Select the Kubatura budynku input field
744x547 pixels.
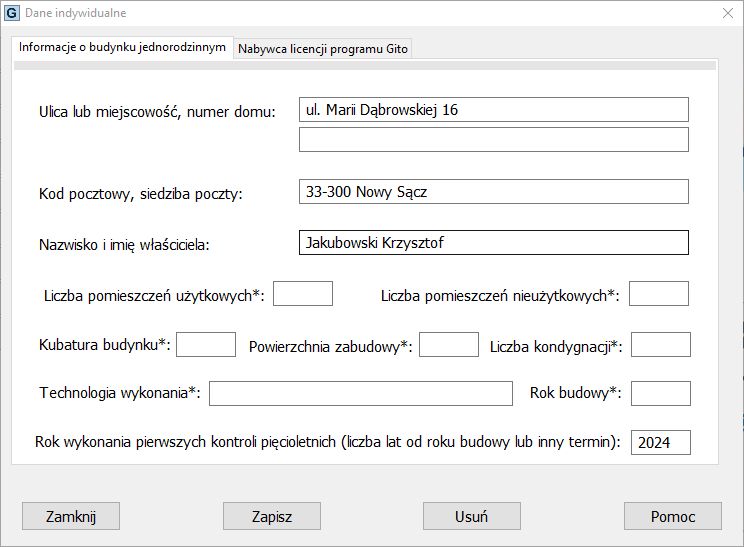pyautogui.click(x=206, y=345)
